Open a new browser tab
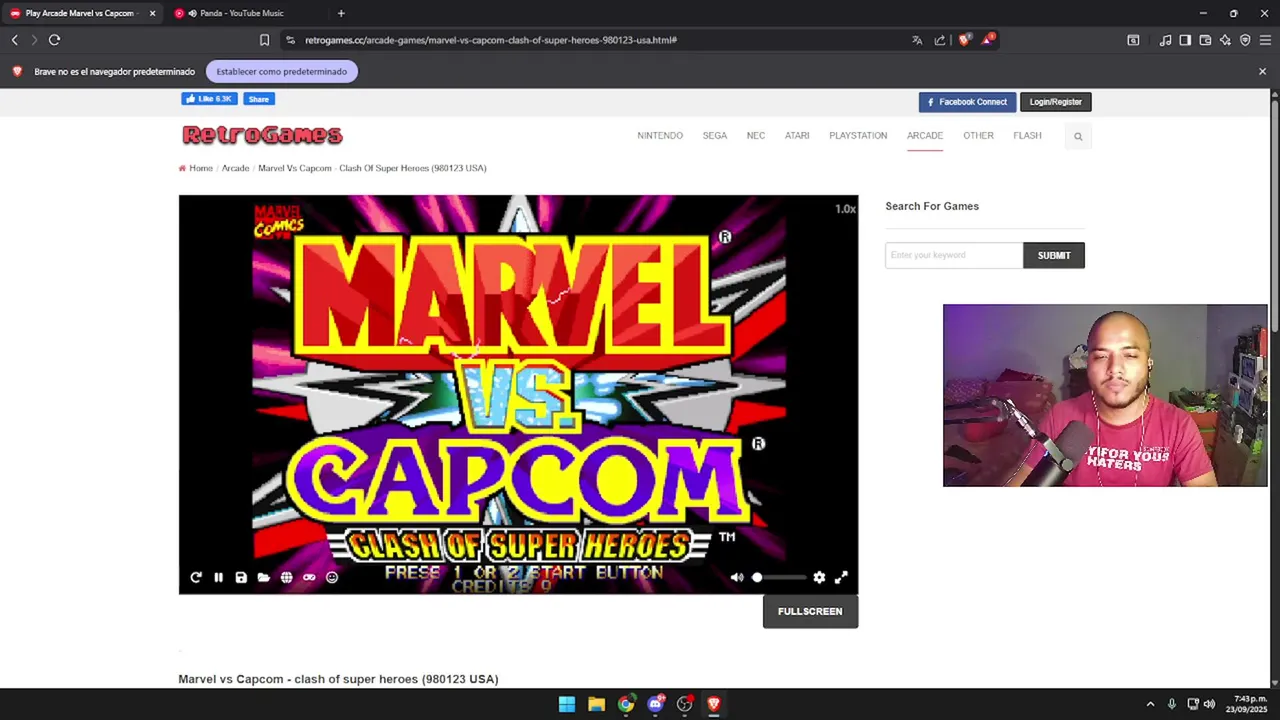Viewport: 1280px width, 720px height. [x=341, y=13]
